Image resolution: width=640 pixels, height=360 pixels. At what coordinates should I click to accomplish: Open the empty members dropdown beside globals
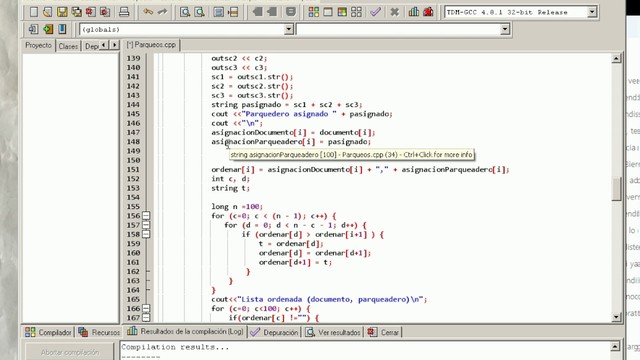pos(505,29)
